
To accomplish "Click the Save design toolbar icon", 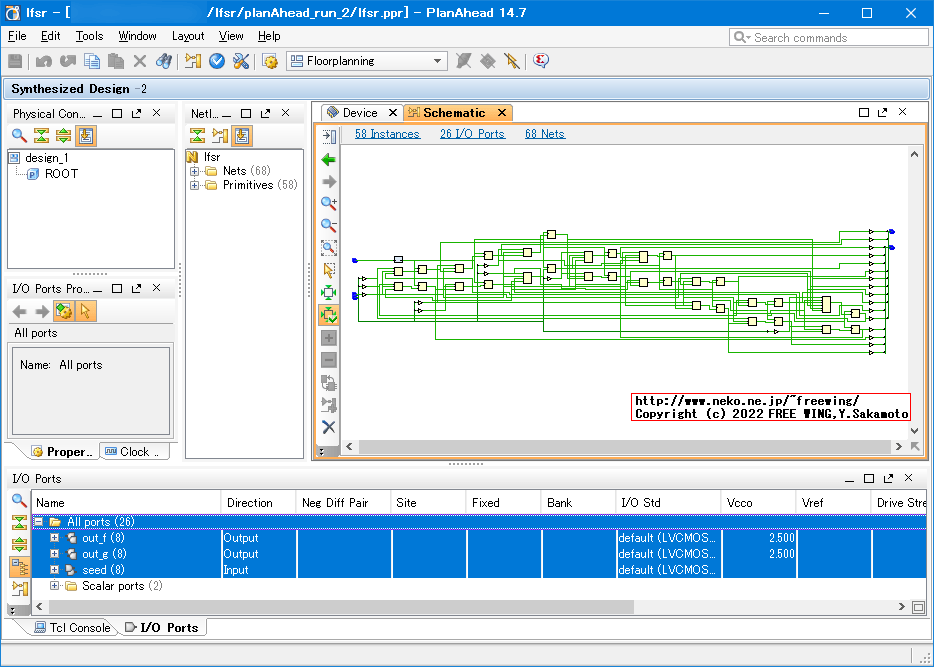I will click(15, 61).
